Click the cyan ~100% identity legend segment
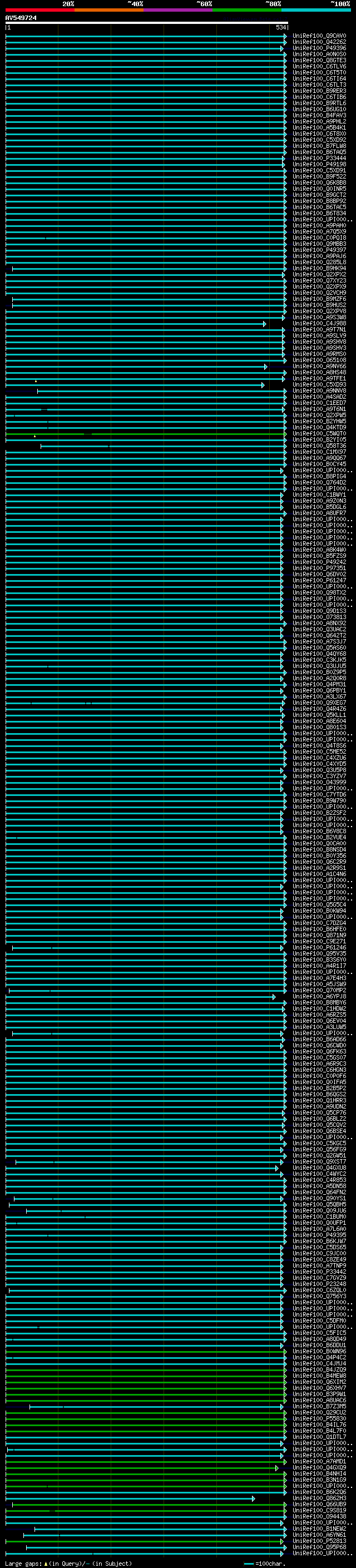Viewport: 356px width, 1568px height. [x=317, y=10]
